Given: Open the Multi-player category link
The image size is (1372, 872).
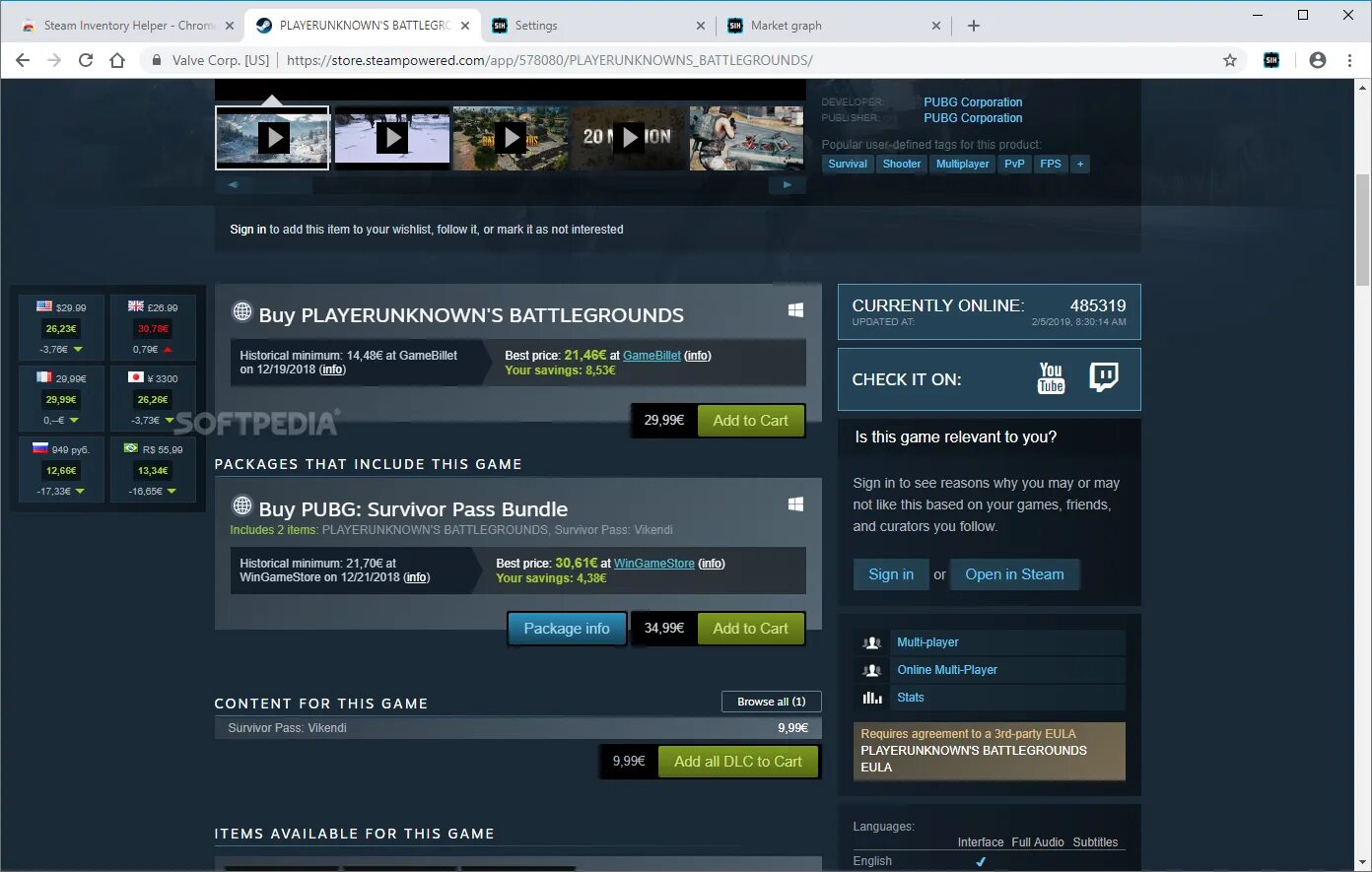Looking at the screenshot, I should pos(927,642).
